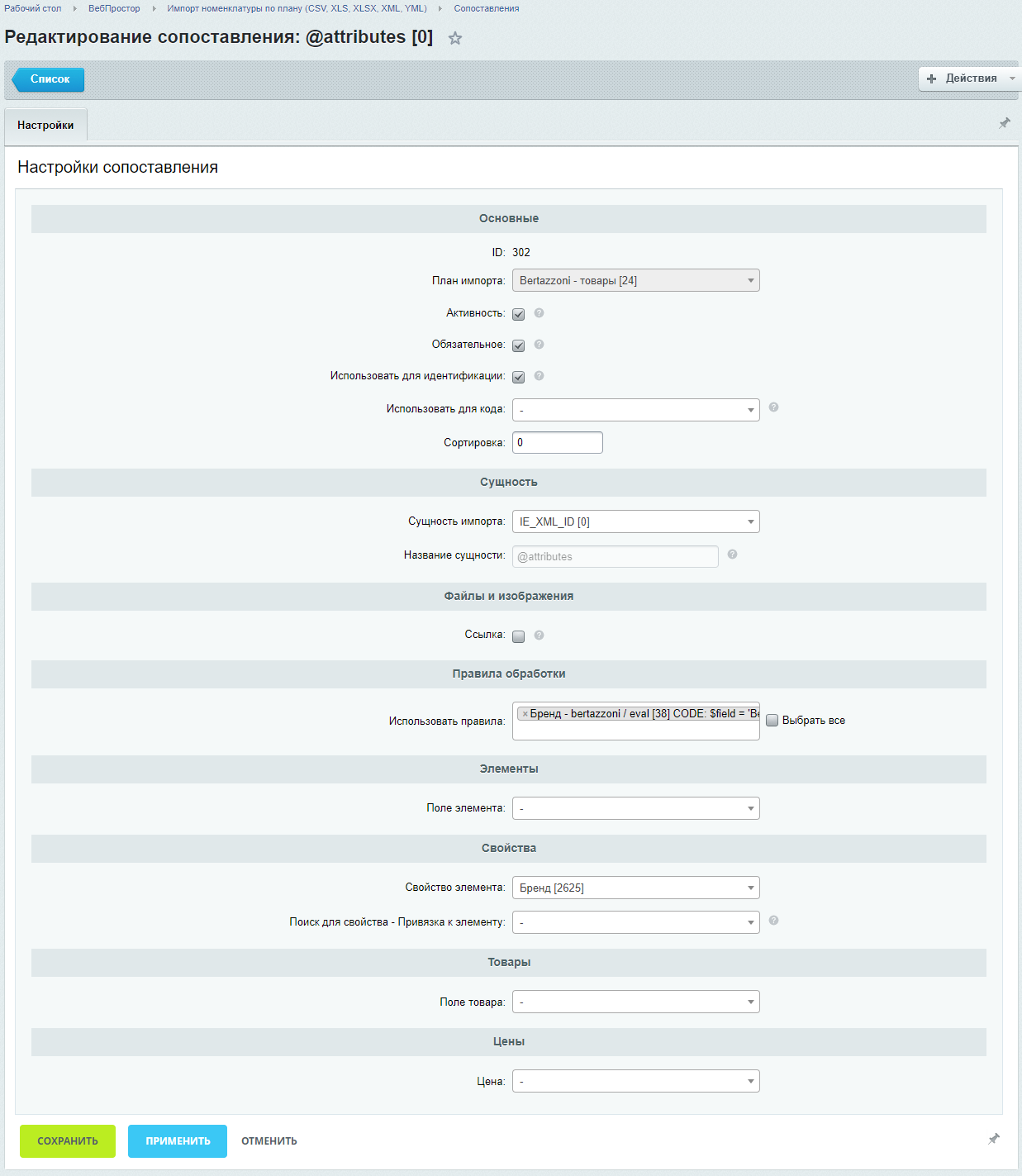1022x1176 pixels.
Task: Show help for Поиск для свойства field
Action: [773, 921]
